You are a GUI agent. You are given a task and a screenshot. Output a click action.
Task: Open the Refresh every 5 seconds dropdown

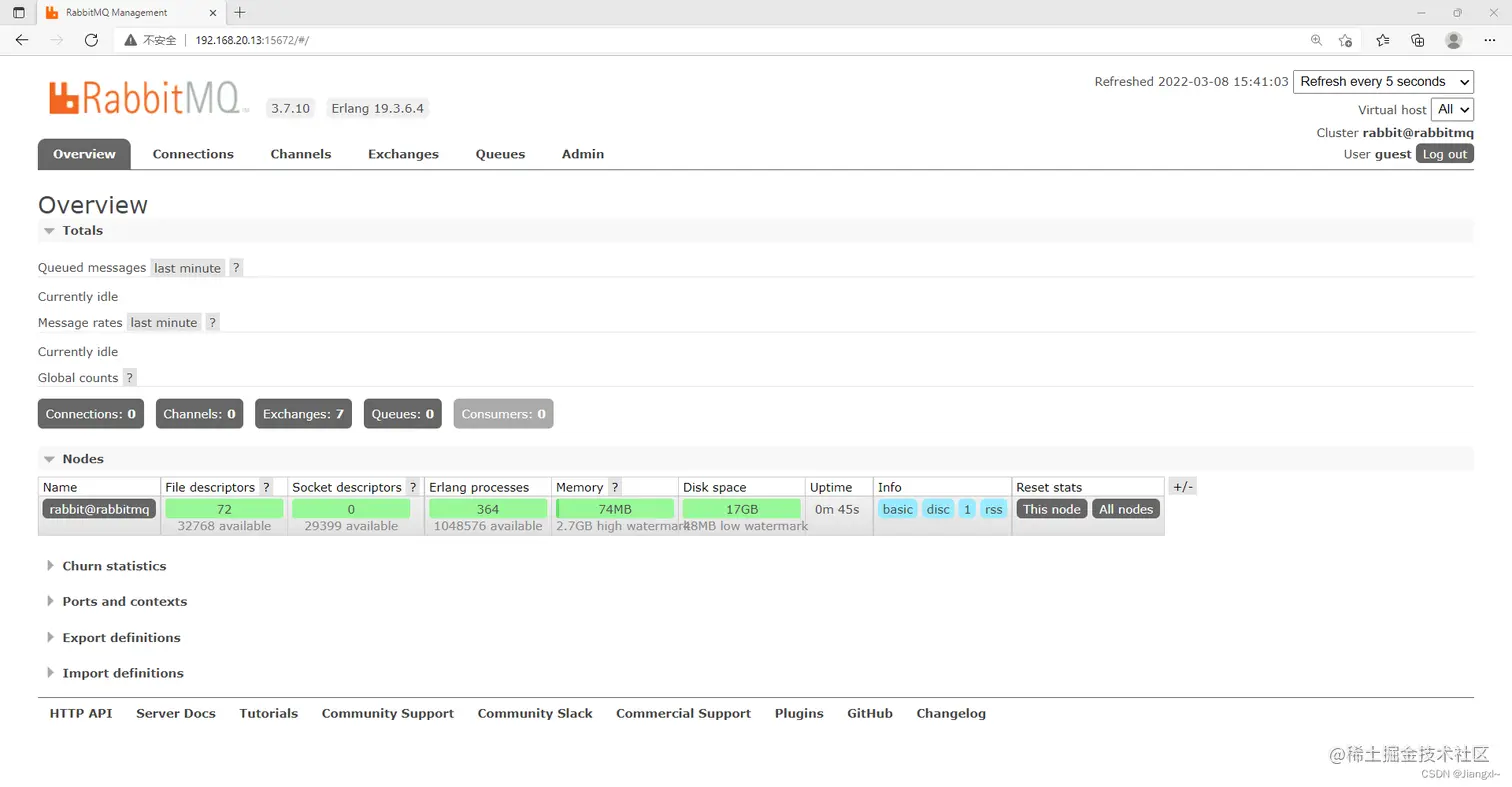click(x=1383, y=82)
